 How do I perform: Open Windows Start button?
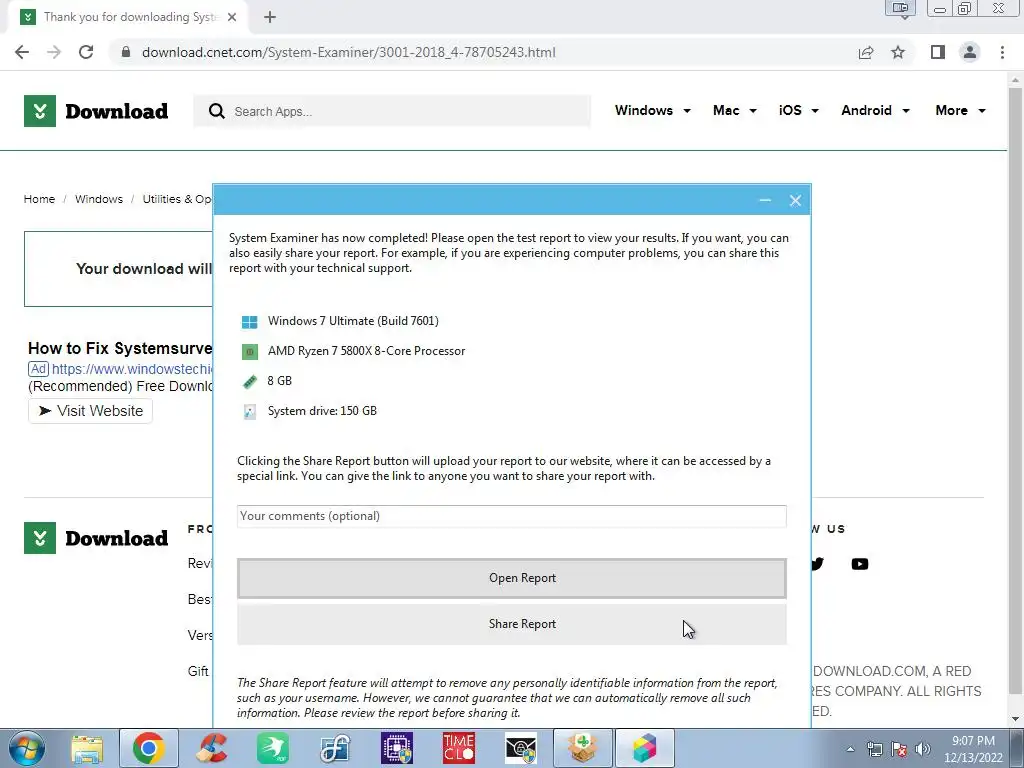click(25, 748)
